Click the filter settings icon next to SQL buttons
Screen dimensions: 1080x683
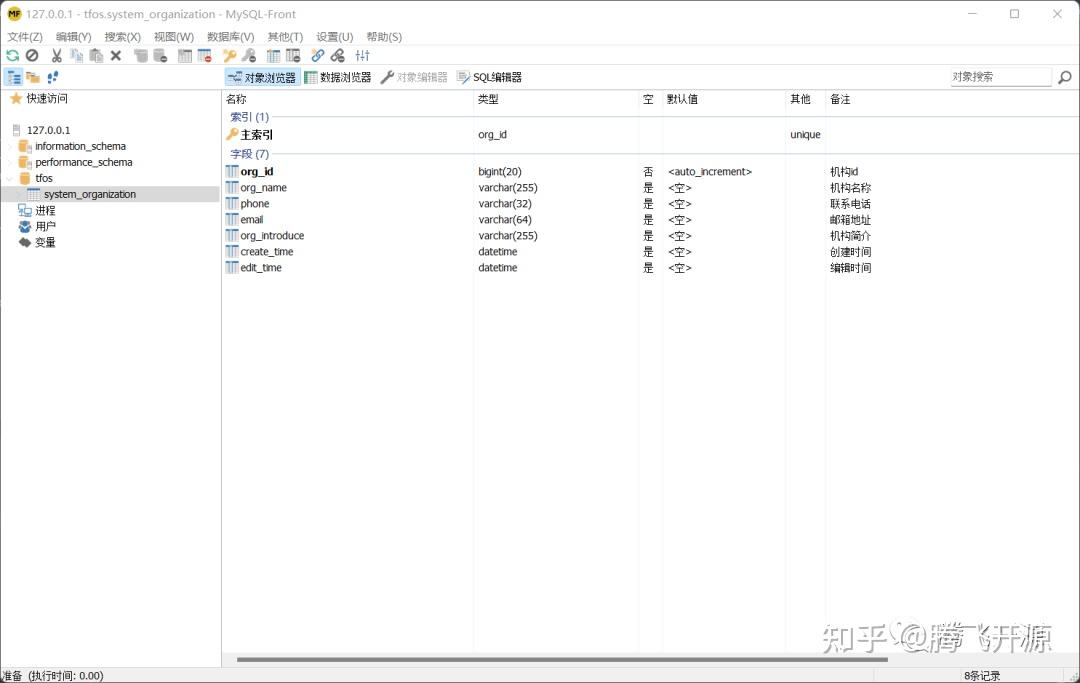click(x=361, y=56)
